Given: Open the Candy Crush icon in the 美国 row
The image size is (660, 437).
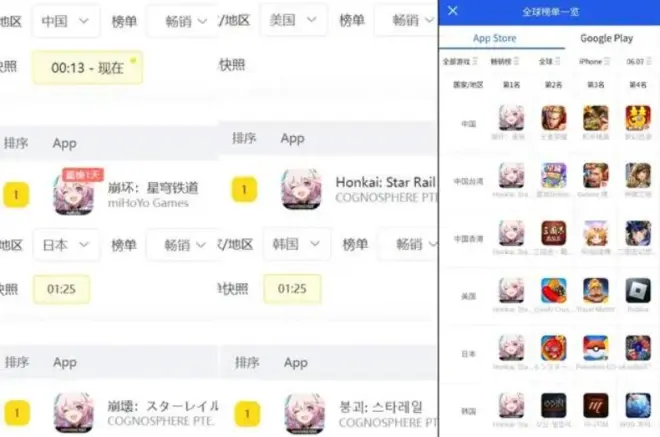Looking at the screenshot, I should point(554,290).
